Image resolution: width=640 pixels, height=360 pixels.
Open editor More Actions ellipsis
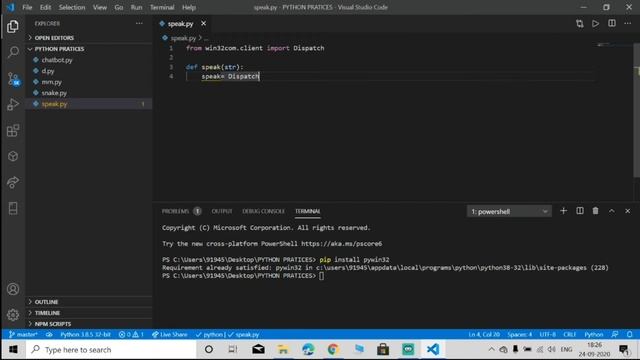628,24
